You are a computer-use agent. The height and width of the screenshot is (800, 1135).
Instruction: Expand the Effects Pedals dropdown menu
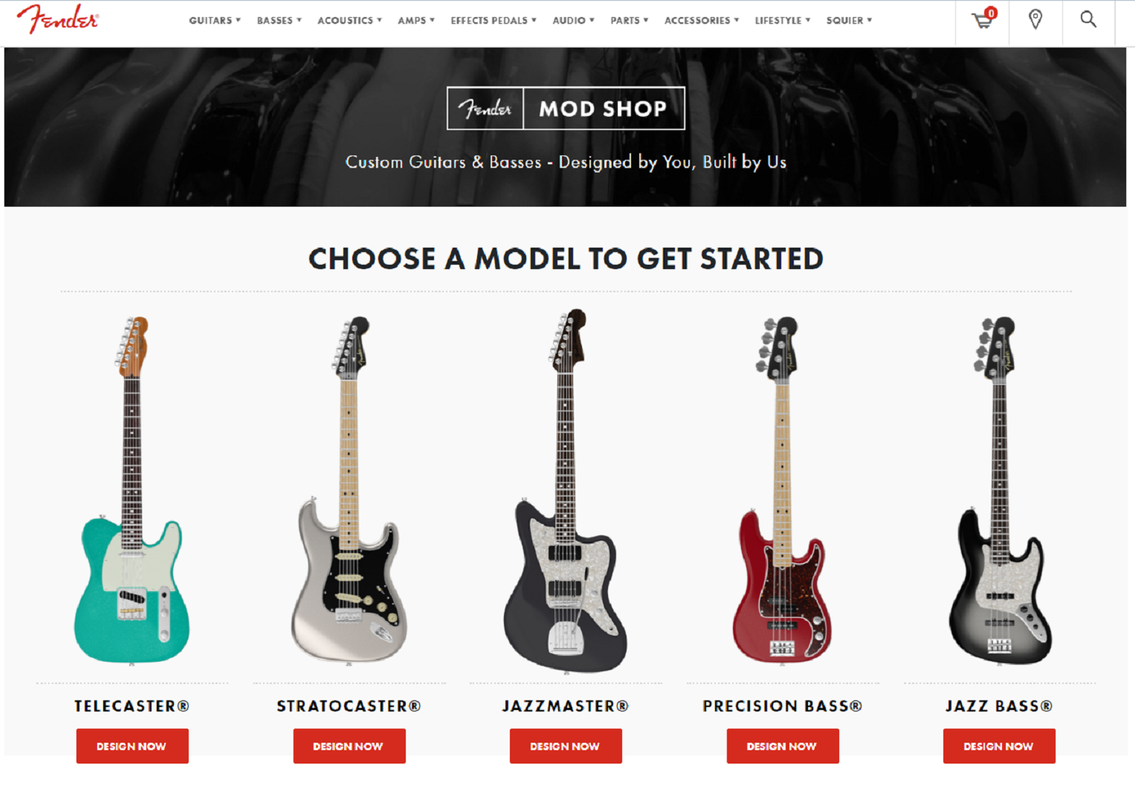pyautogui.click(x=494, y=20)
